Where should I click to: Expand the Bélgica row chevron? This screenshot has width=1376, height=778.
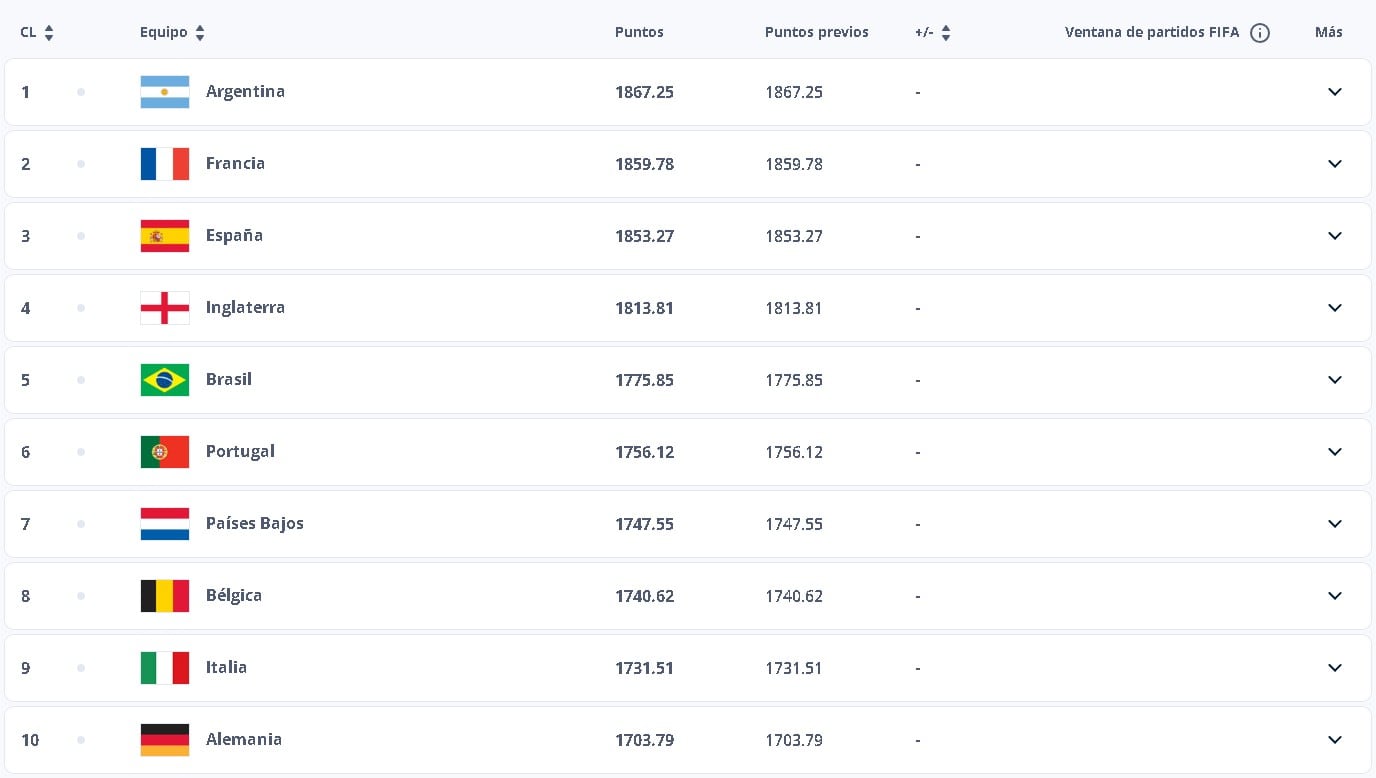click(x=1335, y=596)
